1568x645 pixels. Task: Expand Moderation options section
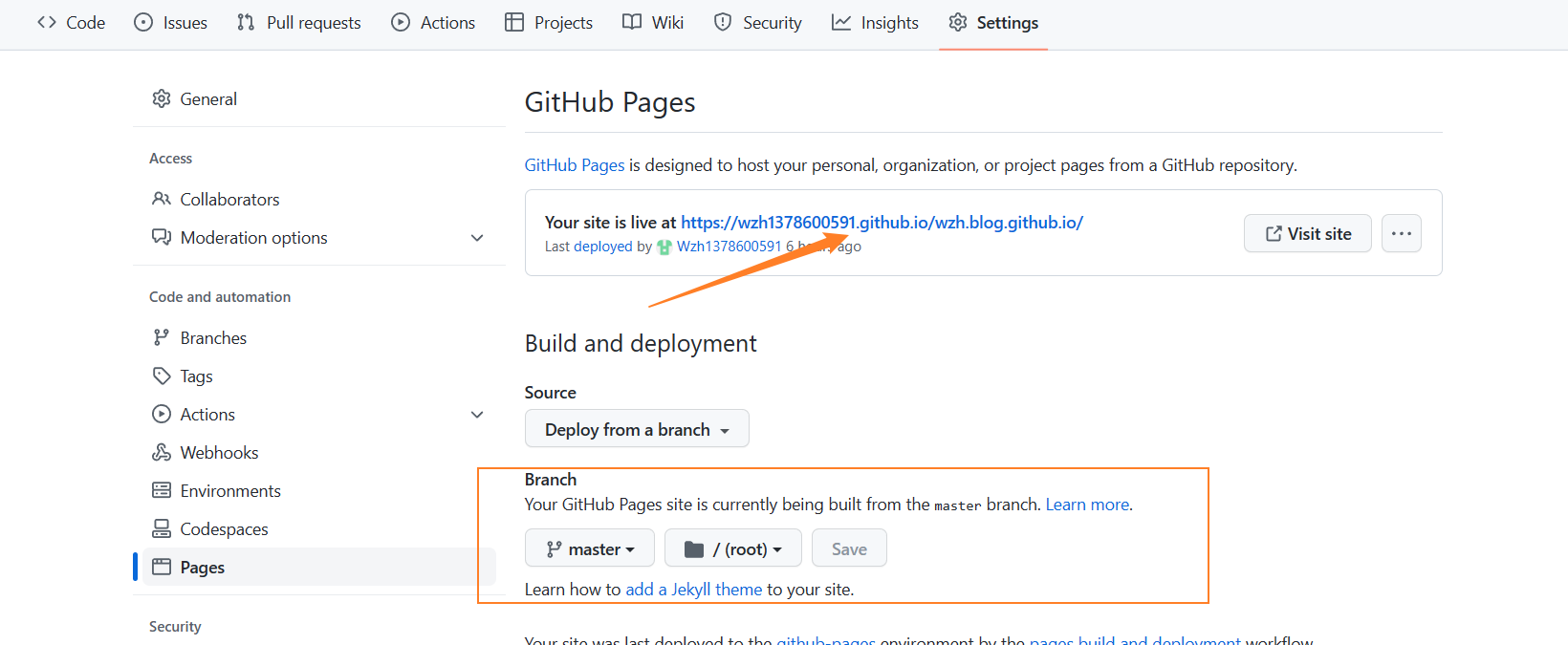click(x=477, y=237)
